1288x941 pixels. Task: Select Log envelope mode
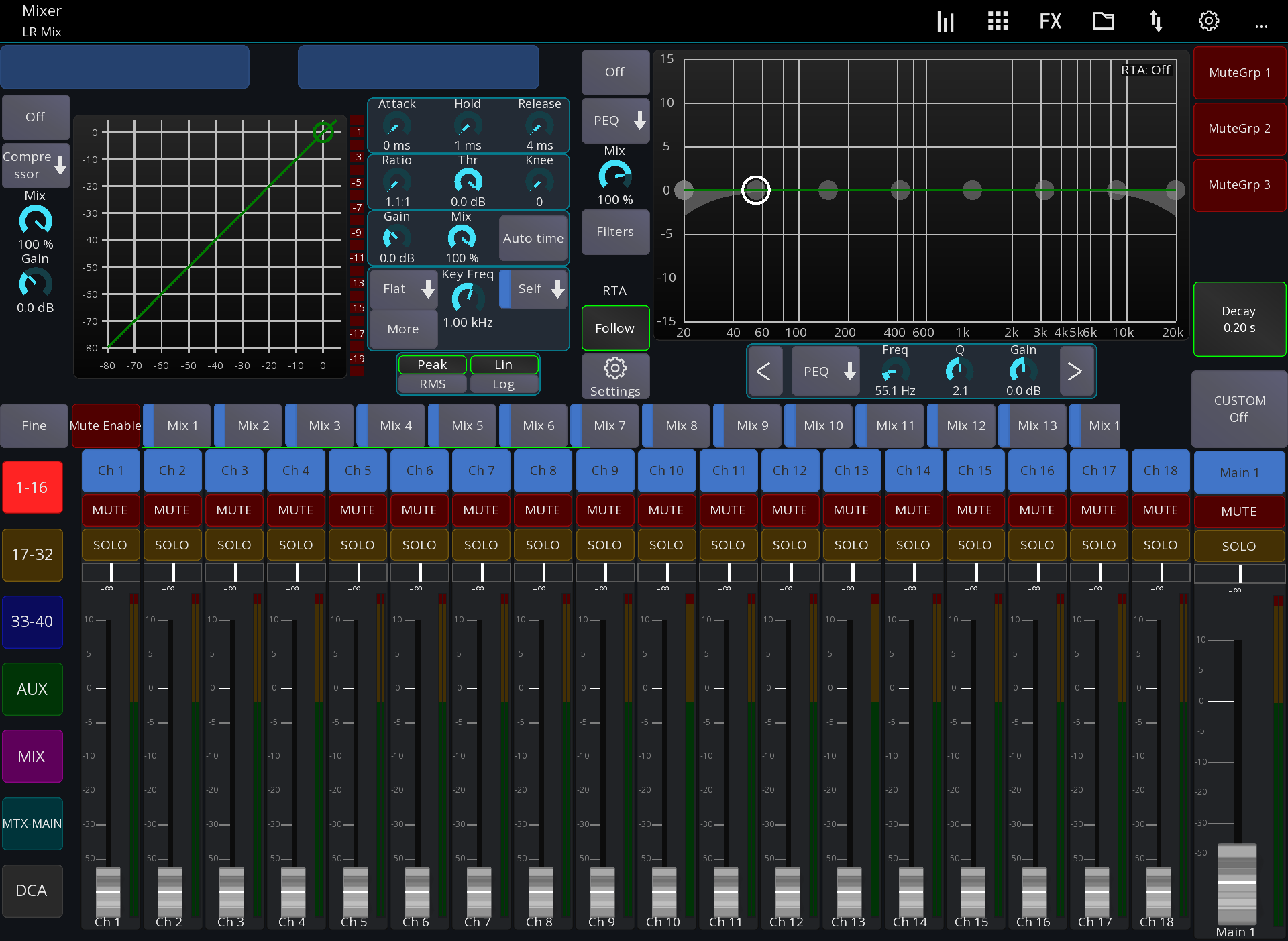tap(504, 384)
